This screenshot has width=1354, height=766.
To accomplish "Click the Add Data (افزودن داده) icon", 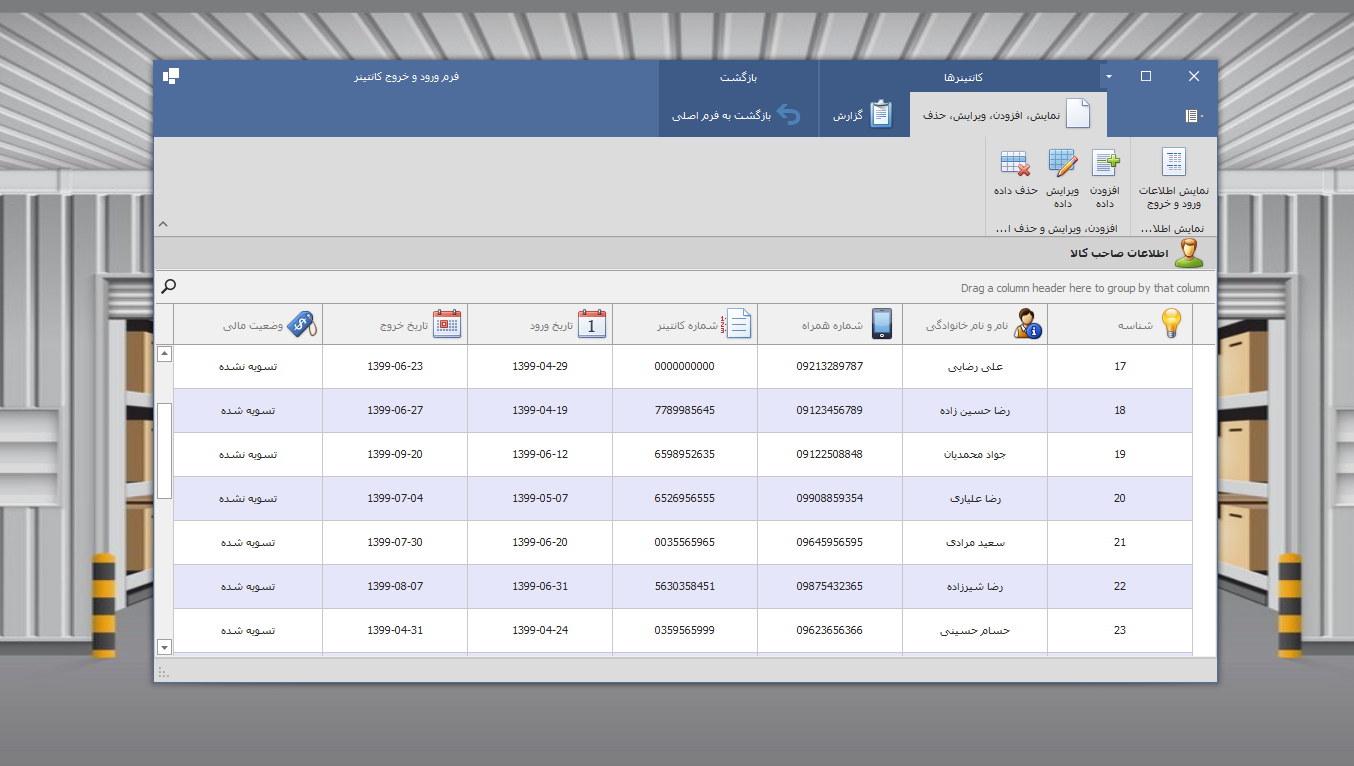I will pos(1105,165).
